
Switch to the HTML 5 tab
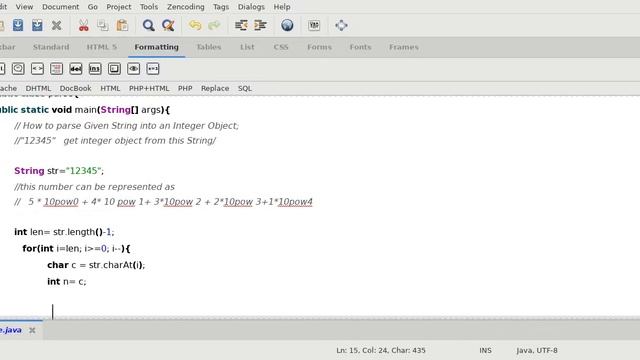pos(102,47)
